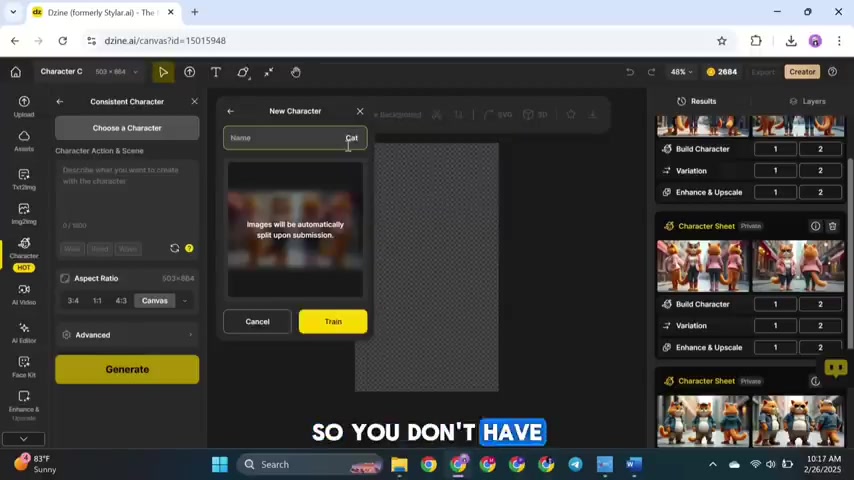Close the Consistent Character panel
Screen dimensions: 854x480
(x=194, y=101)
